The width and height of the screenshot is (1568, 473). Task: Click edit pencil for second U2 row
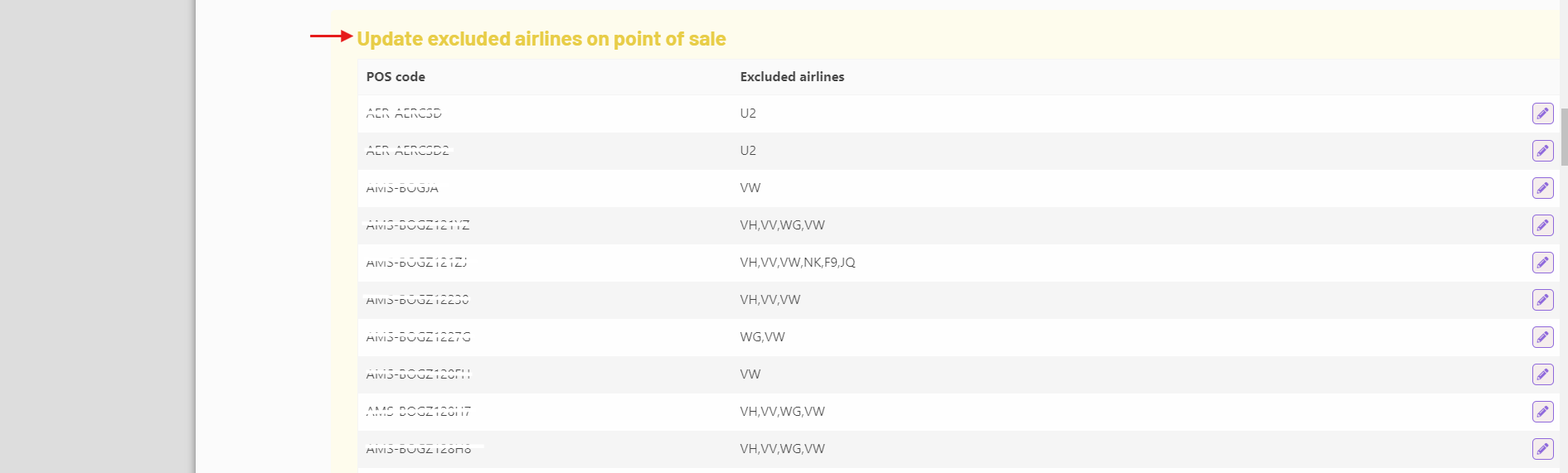pos(1542,151)
